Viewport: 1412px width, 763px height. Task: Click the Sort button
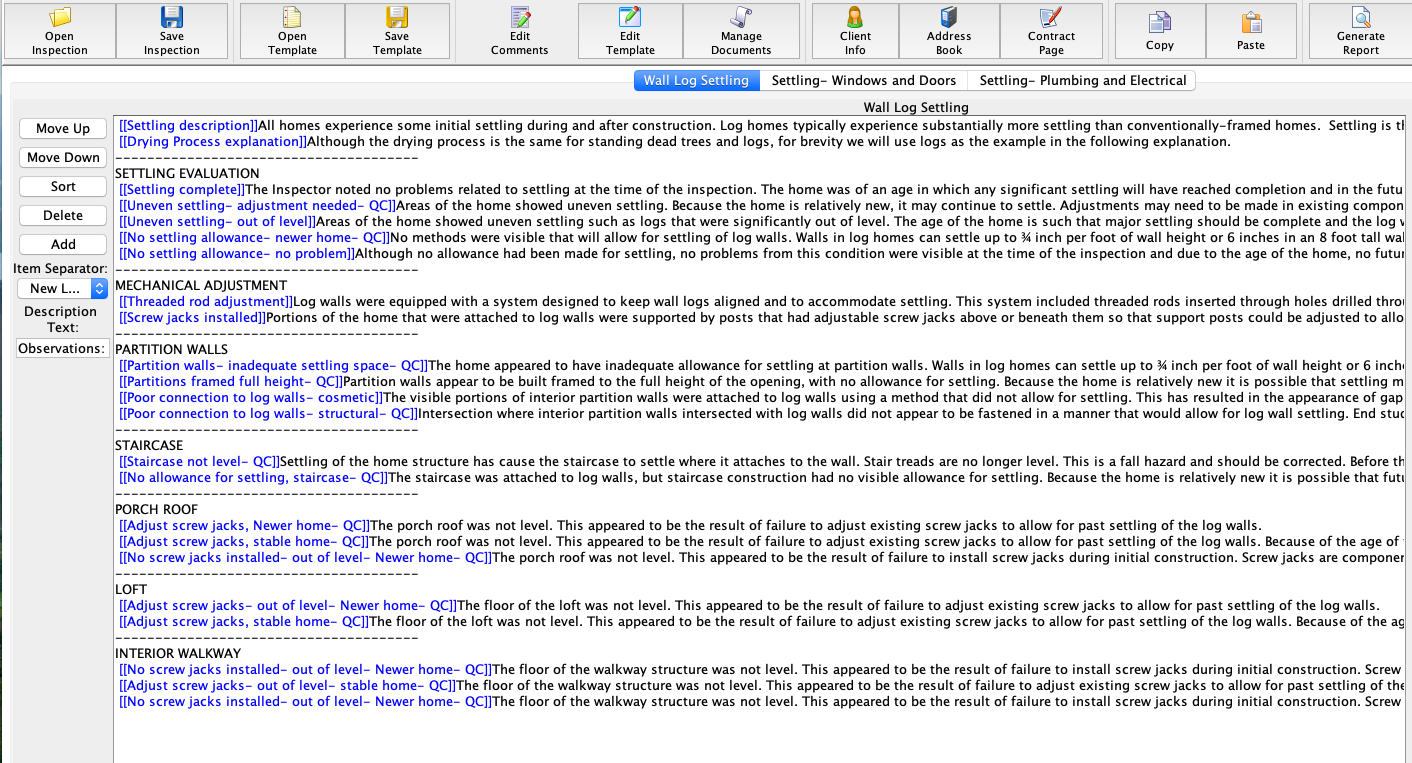[63, 186]
